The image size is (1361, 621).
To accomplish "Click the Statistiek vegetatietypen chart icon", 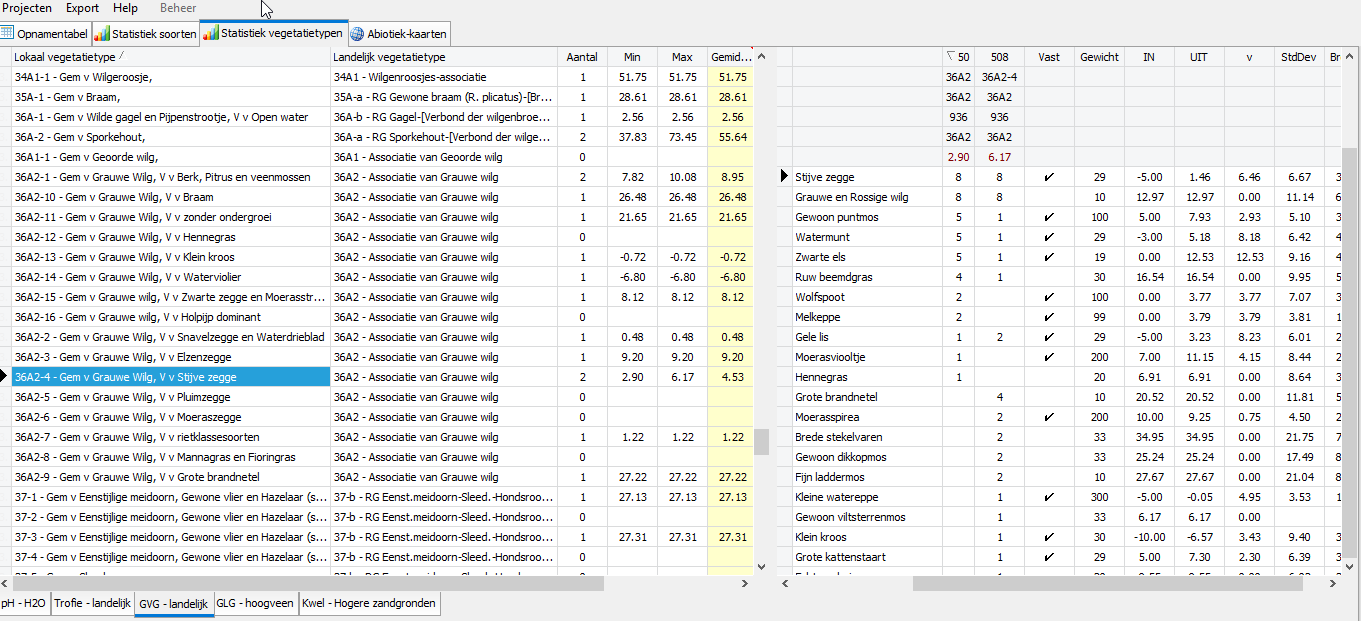I will click(210, 33).
